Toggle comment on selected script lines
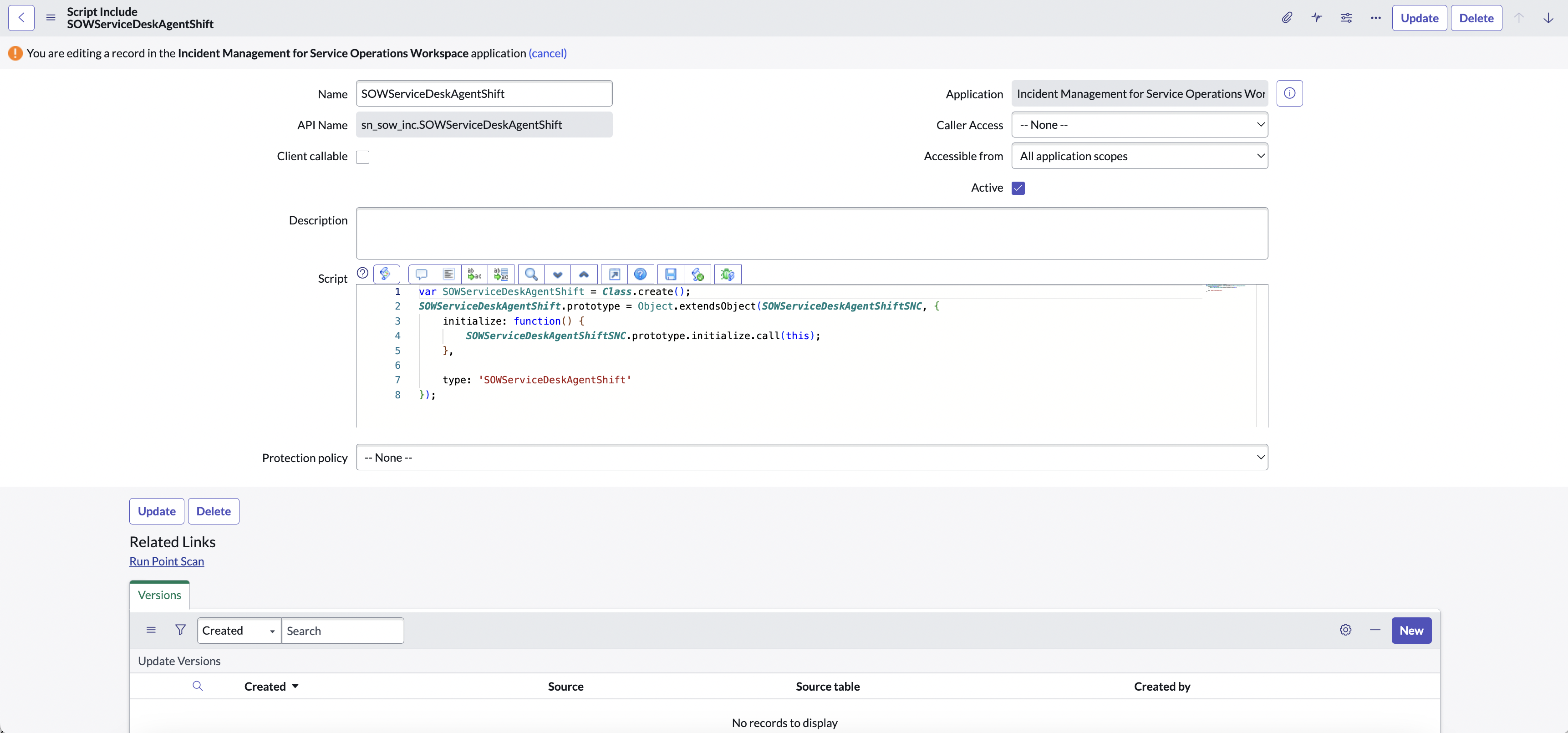 422,274
